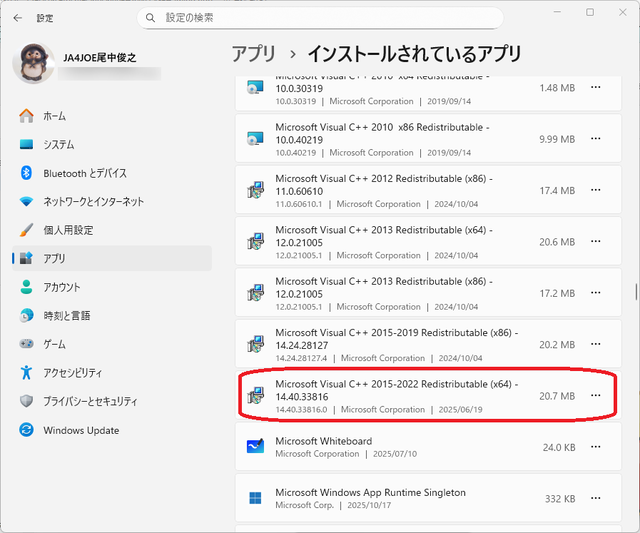This screenshot has width=640, height=533.
Task: Open more options for Visual C++ 2015-2019 (x86)
Action: coord(596,344)
